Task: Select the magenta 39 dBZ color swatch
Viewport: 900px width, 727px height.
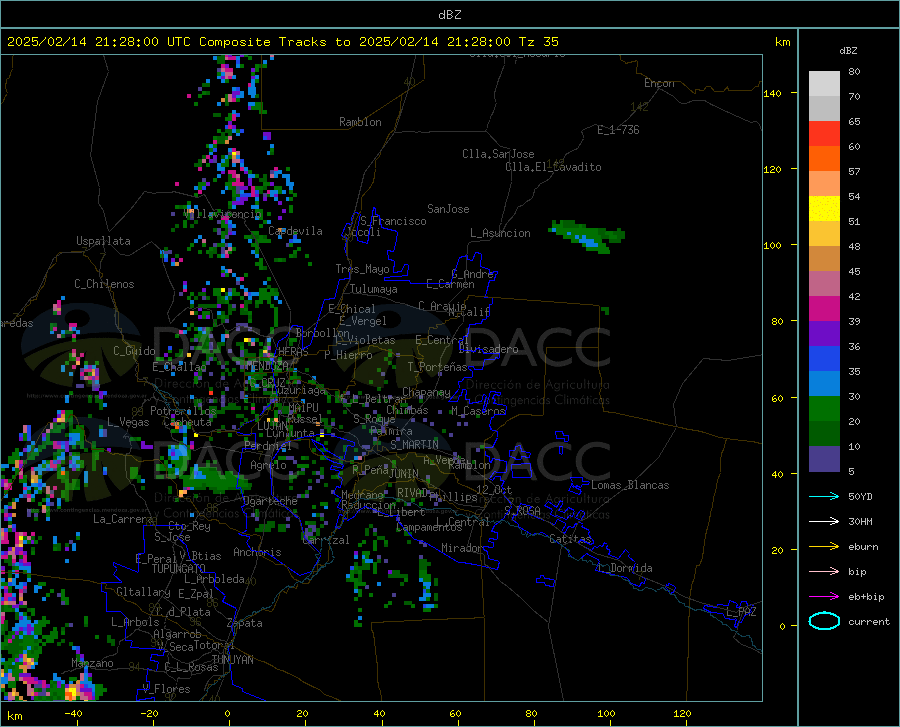Action: click(824, 309)
